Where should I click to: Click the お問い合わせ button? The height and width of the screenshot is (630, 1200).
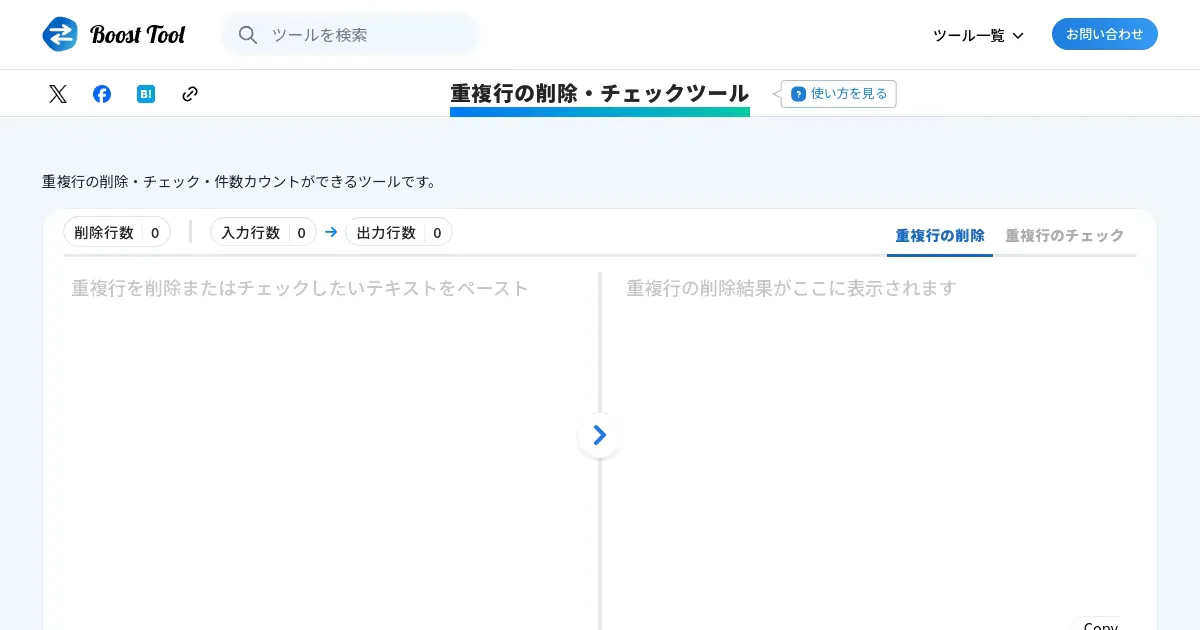pyautogui.click(x=1104, y=34)
